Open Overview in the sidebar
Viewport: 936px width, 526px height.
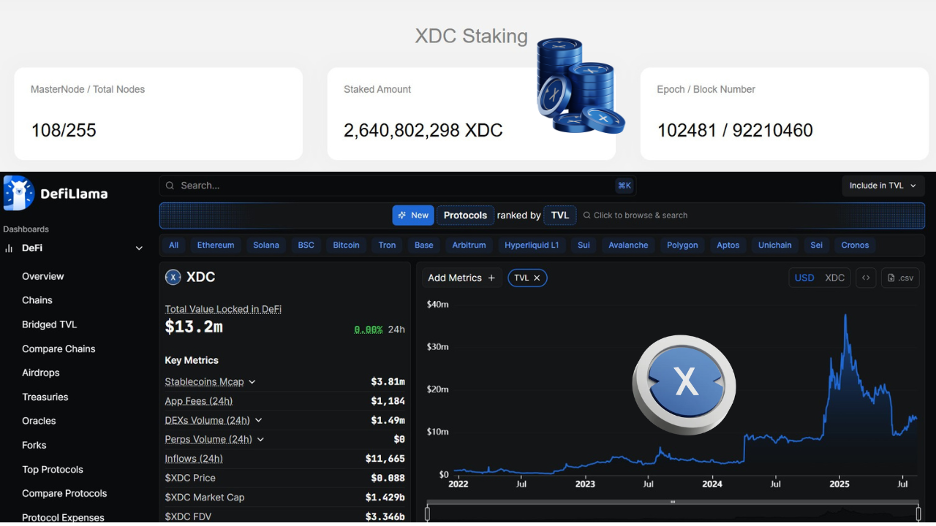point(43,276)
